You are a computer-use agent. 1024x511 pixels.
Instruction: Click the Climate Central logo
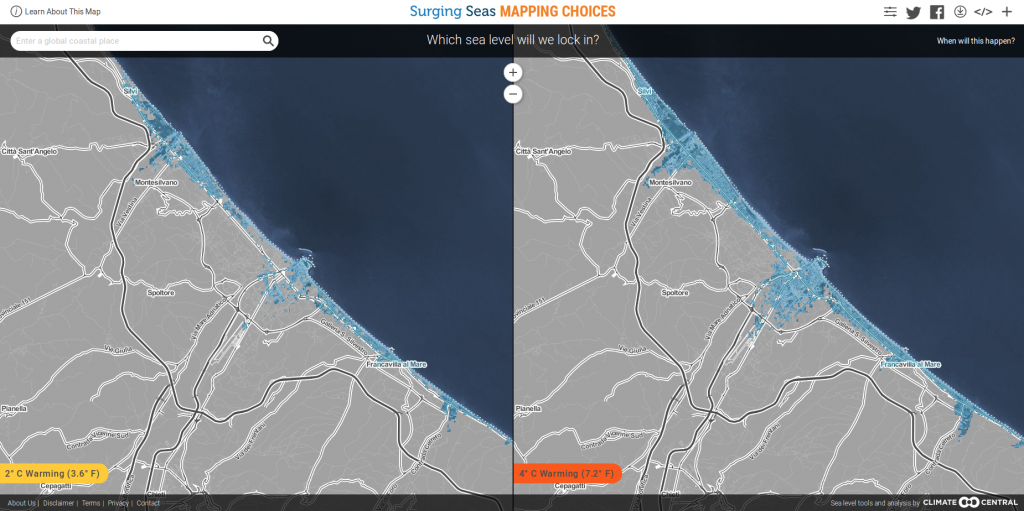970,503
